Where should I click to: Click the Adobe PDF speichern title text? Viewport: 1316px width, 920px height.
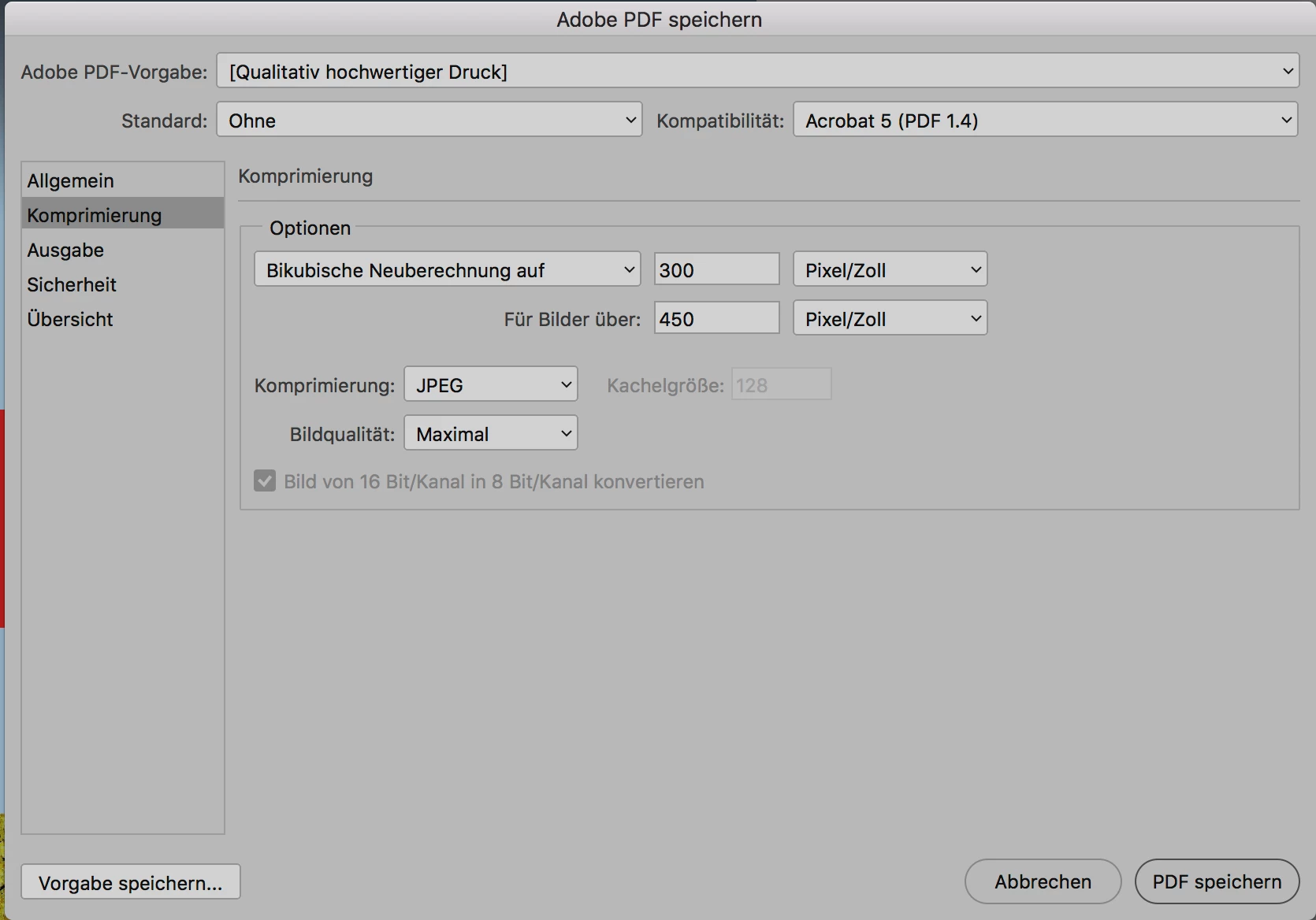click(x=659, y=20)
